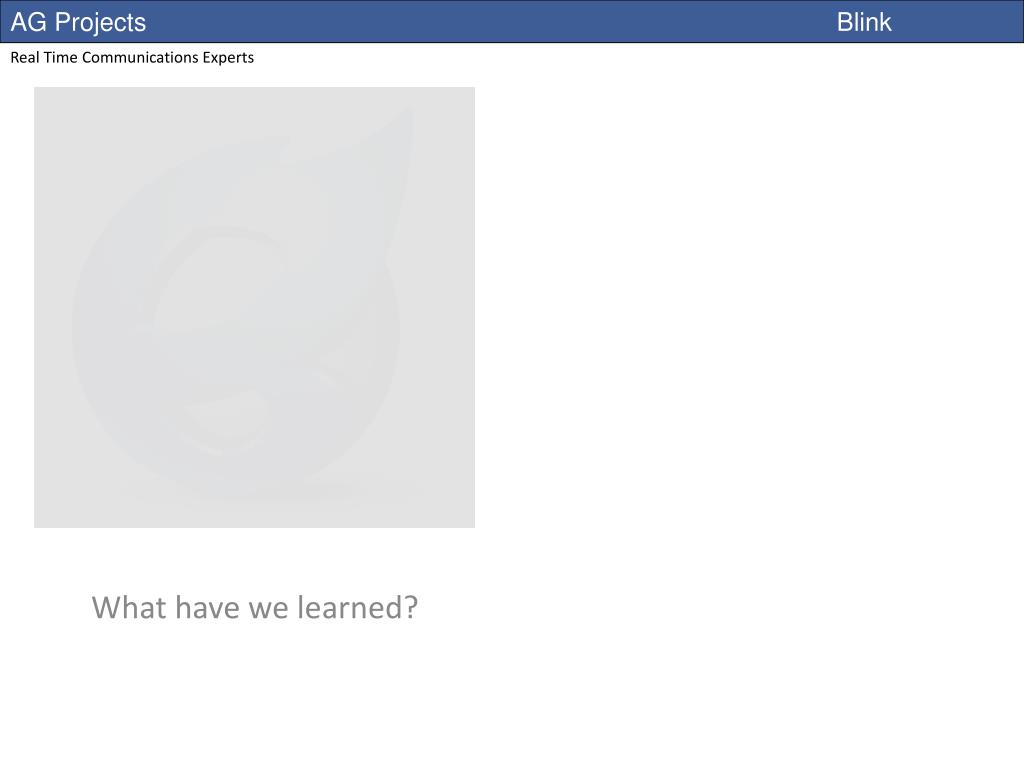The width and height of the screenshot is (1024, 768).
Task: Click the word 'What' in the caption
Action: tap(129, 607)
